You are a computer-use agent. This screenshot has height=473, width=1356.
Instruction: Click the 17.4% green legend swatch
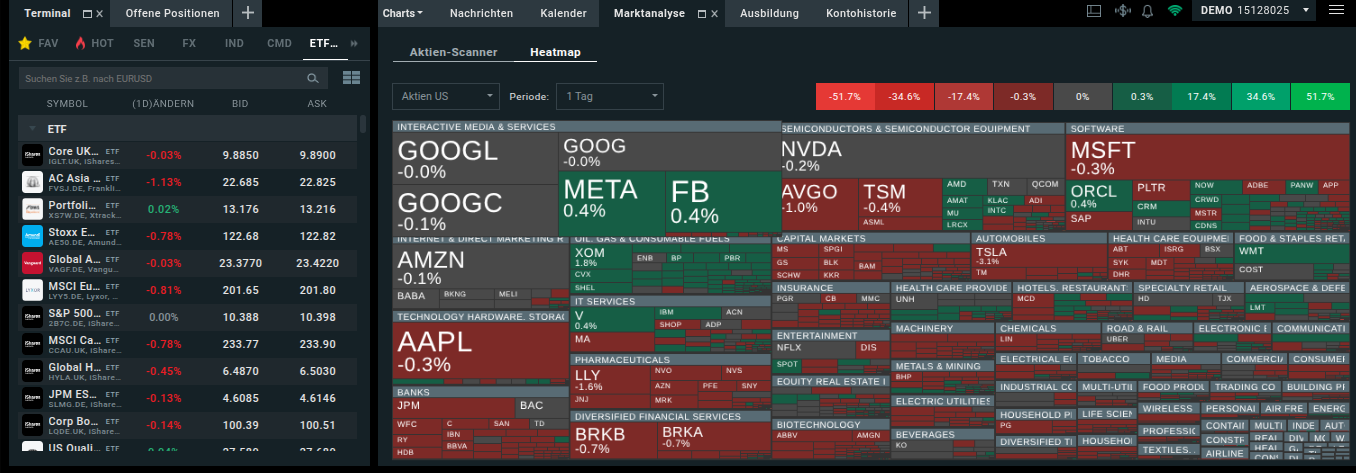(1201, 97)
